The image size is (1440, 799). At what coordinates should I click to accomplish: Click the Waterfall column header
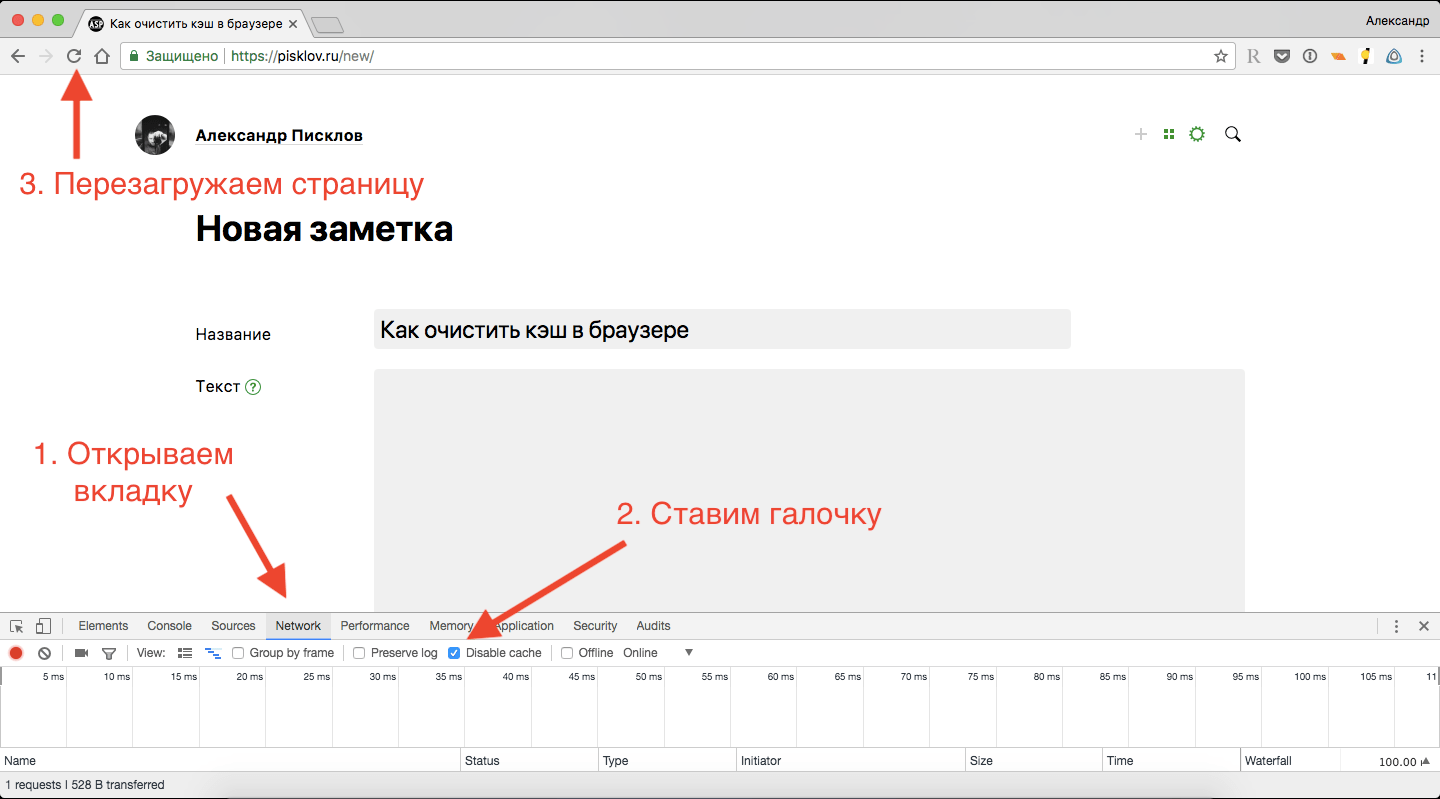[x=1340, y=761]
